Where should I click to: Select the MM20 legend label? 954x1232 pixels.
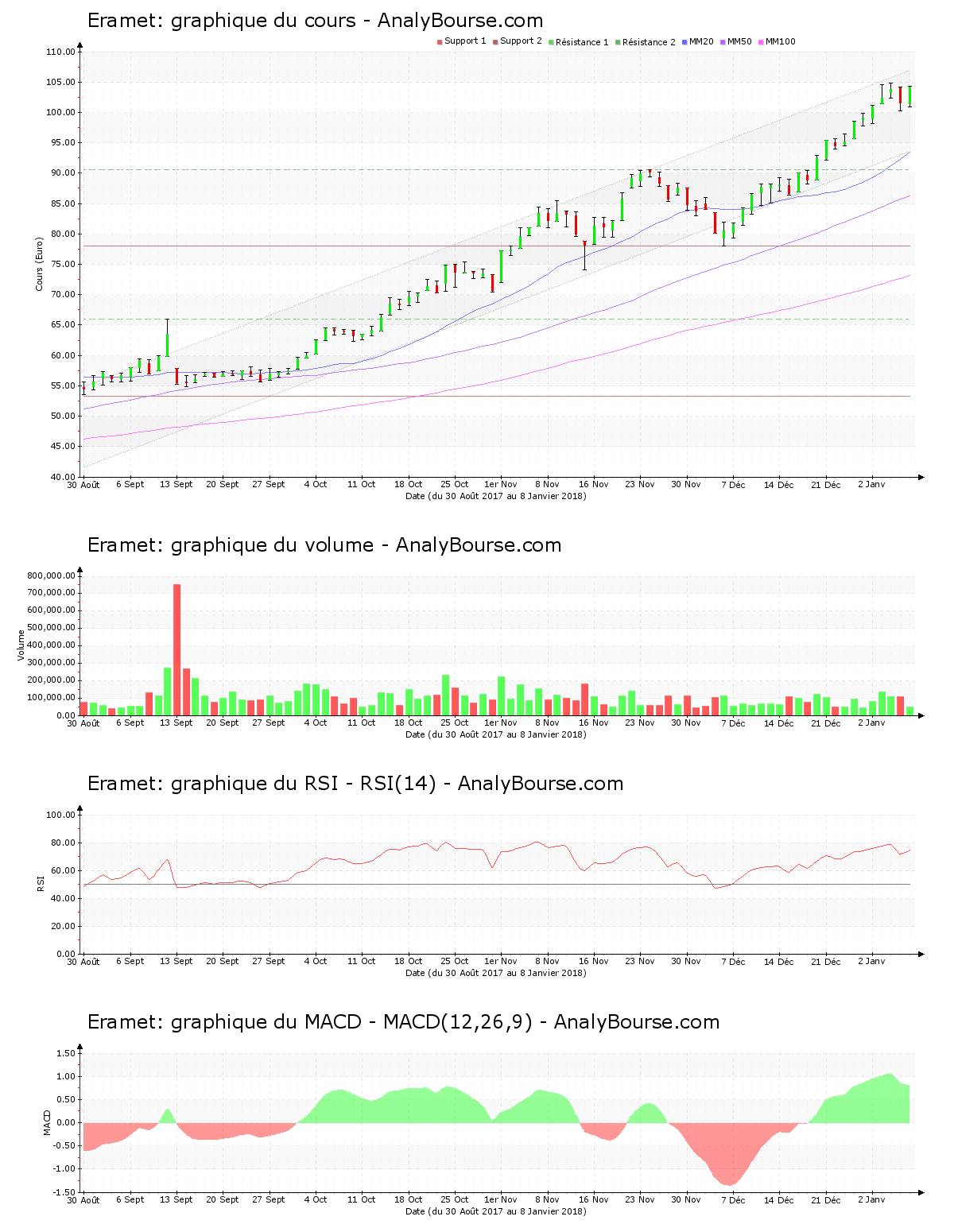point(701,42)
